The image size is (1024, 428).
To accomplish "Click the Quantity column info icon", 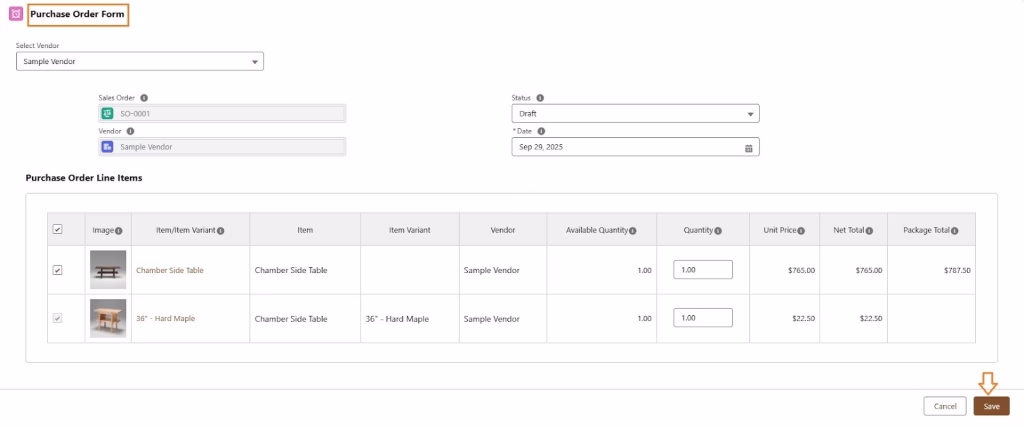I will pos(718,231).
